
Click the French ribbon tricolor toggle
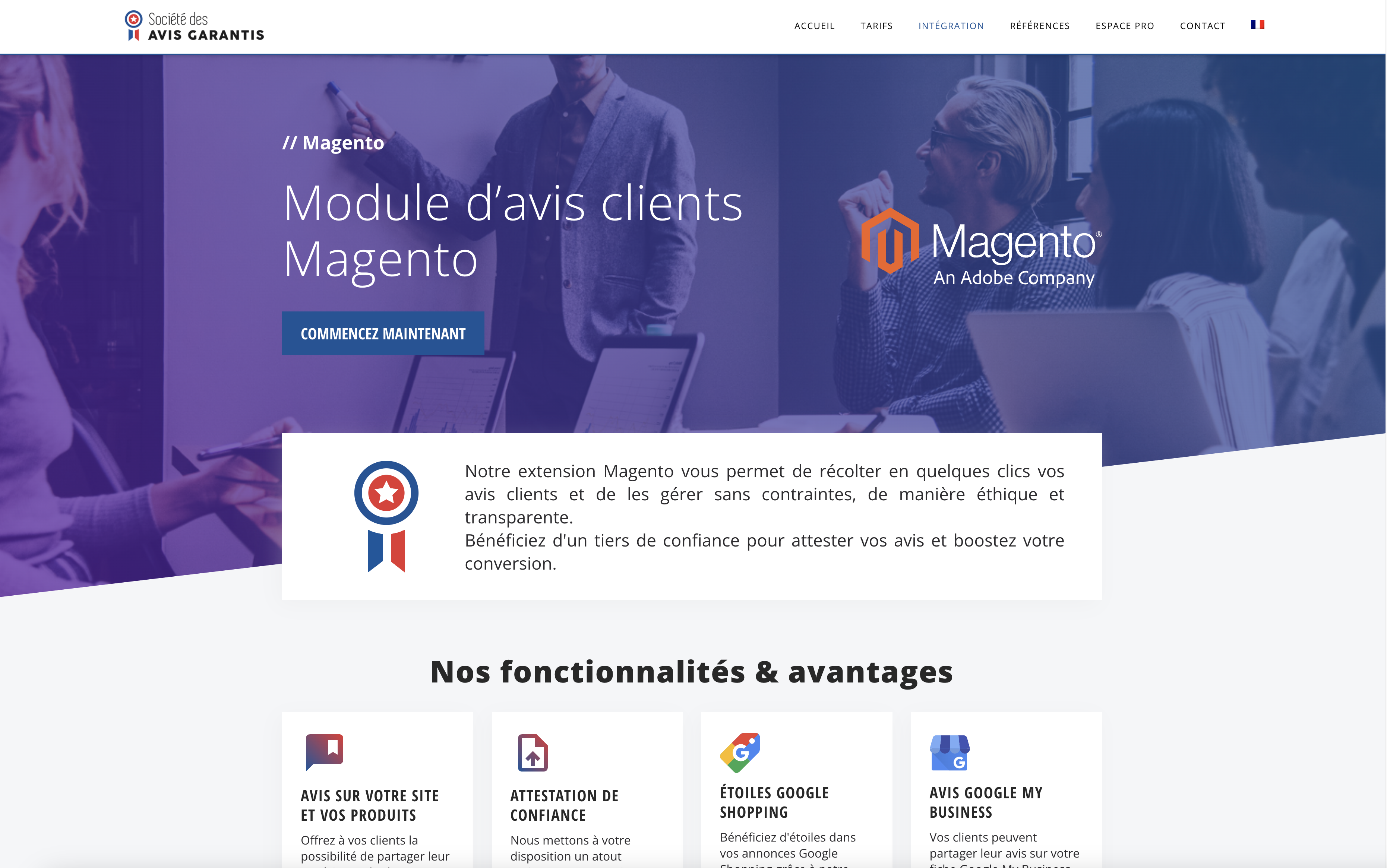pyautogui.click(x=1258, y=25)
